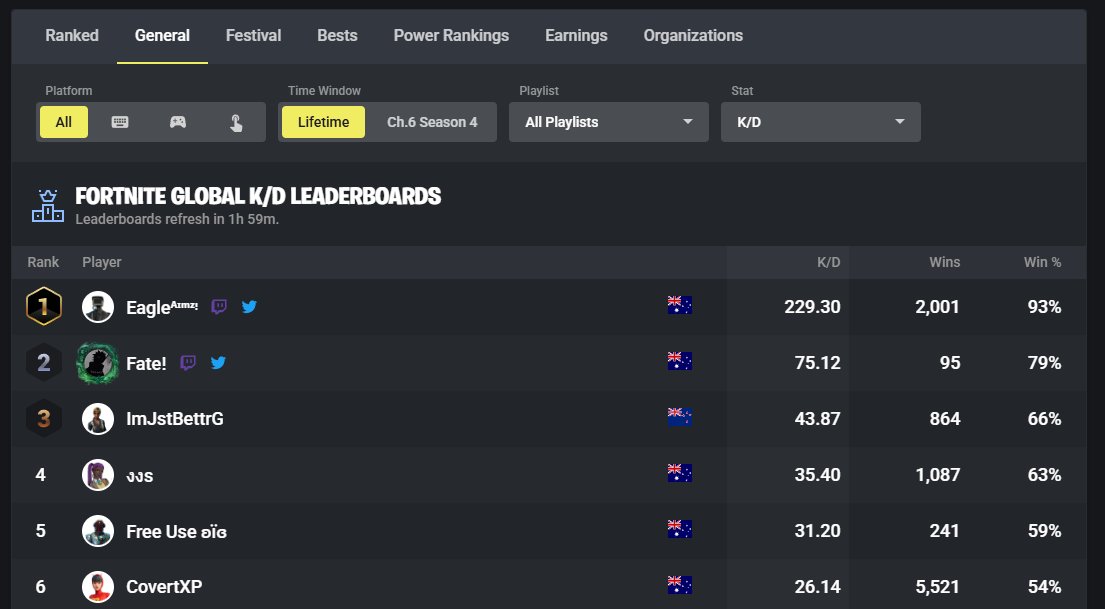
Task: Open Free Use player profile link
Action: (176, 531)
